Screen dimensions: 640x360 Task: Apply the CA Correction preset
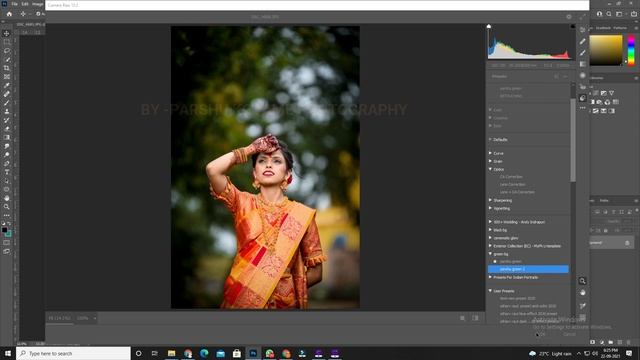[511, 177]
